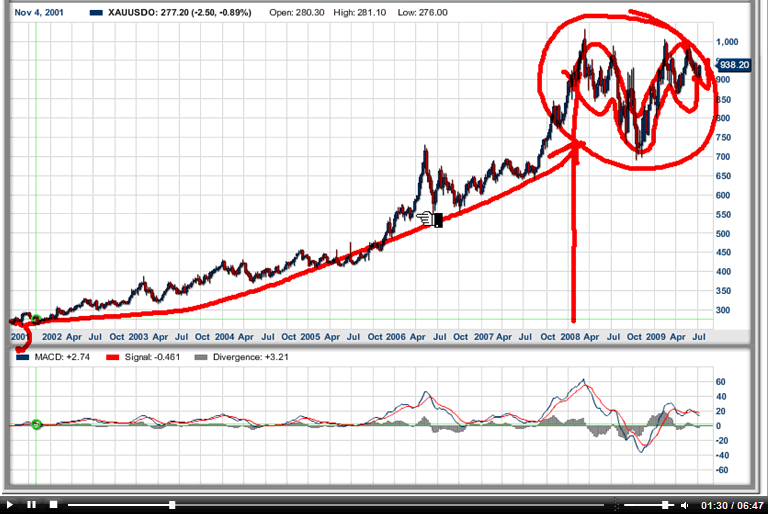Stop the video with the square button
The width and height of the screenshot is (774, 521).
tap(54, 505)
